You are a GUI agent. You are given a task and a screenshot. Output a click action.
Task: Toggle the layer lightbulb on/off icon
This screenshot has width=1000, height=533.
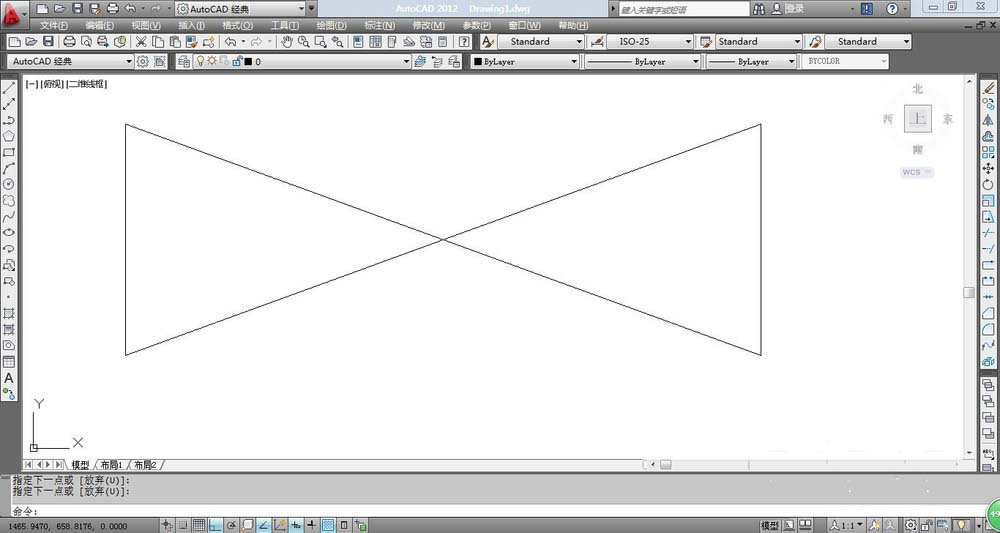[x=199, y=62]
